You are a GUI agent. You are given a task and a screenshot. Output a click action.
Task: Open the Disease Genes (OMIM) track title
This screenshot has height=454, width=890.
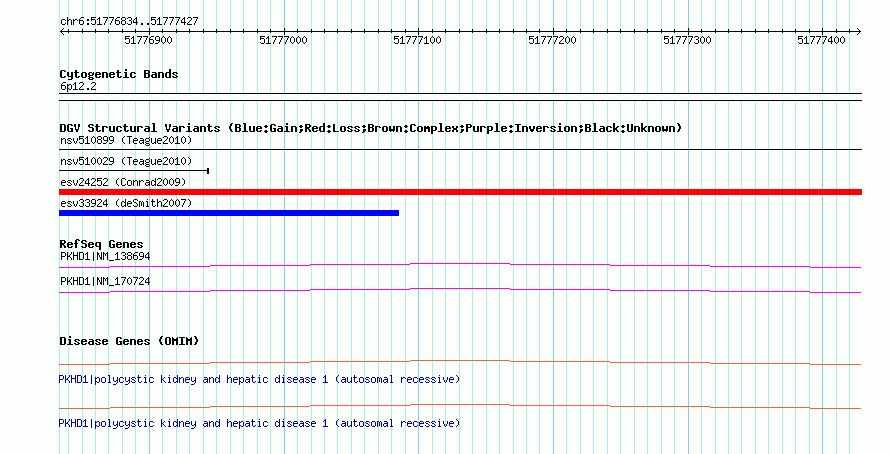point(129,341)
